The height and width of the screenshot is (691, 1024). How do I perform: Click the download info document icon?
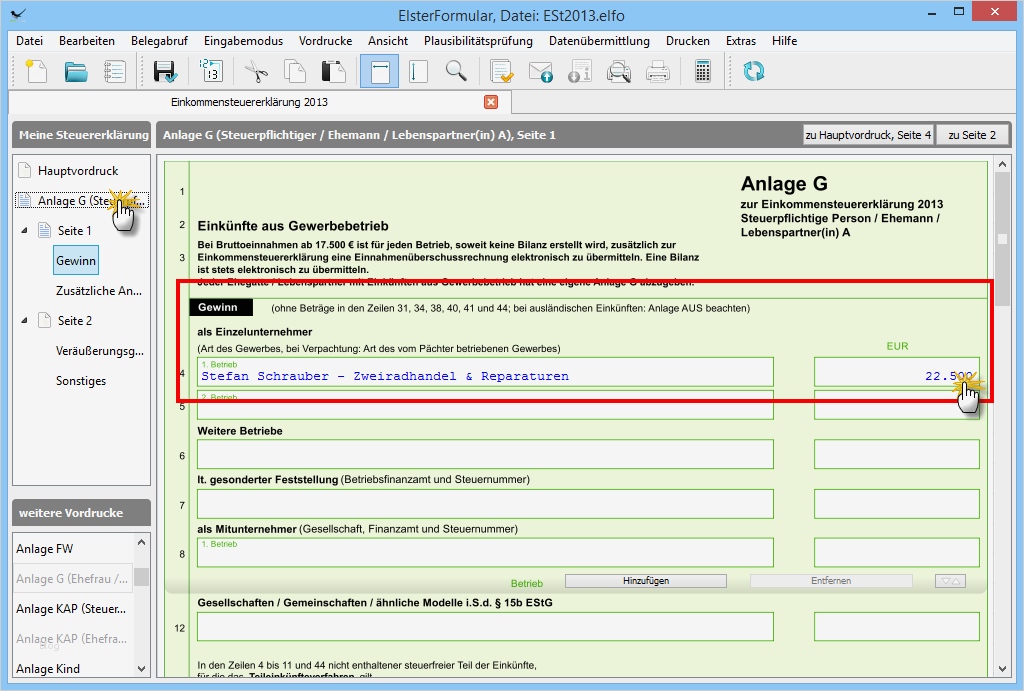(580, 71)
